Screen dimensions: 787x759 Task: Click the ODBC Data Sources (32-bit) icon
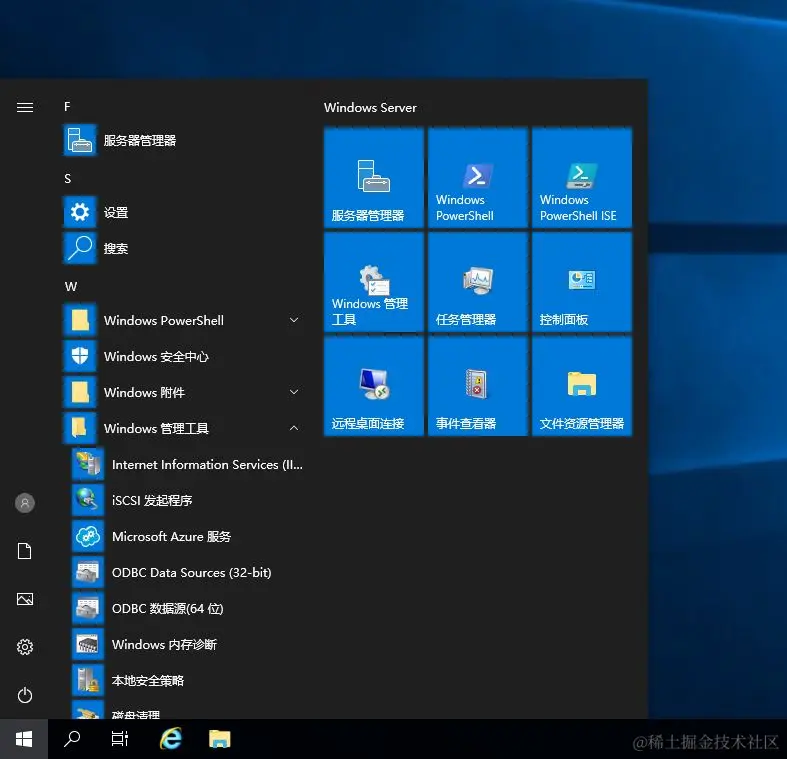pos(88,572)
